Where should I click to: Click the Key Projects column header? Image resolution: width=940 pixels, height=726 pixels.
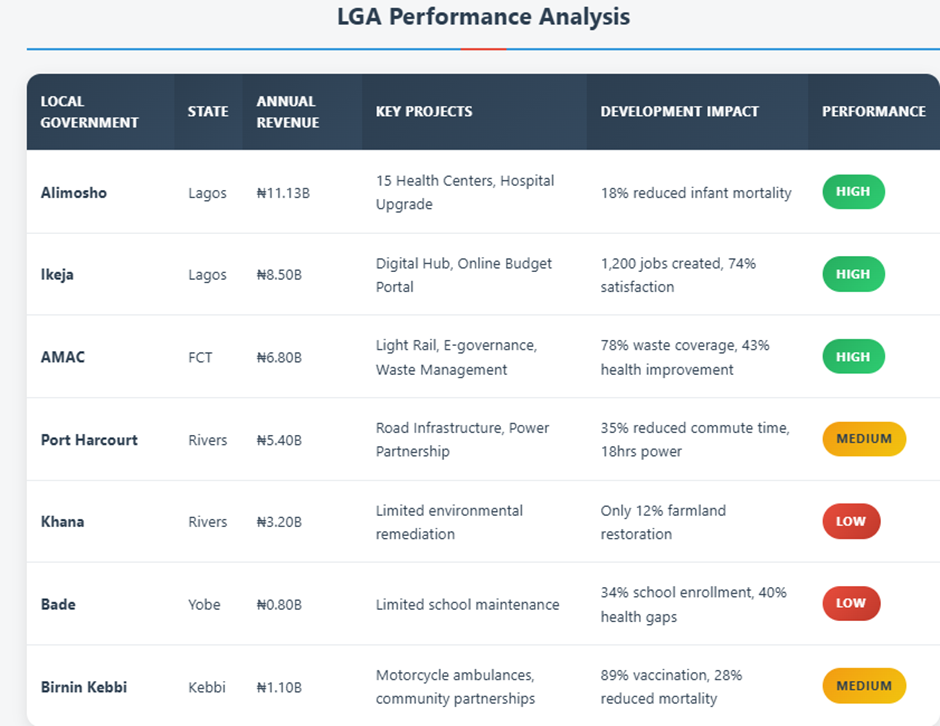[424, 112]
